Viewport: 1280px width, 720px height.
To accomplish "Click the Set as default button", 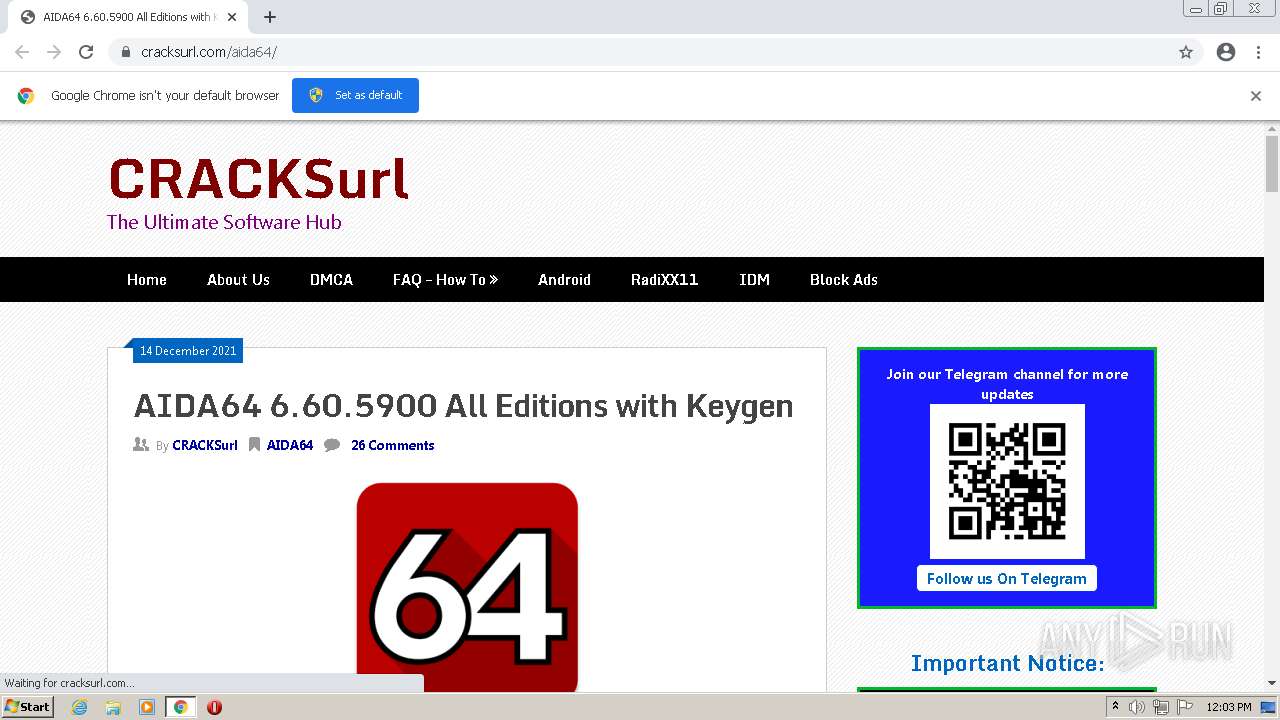I will [x=355, y=95].
